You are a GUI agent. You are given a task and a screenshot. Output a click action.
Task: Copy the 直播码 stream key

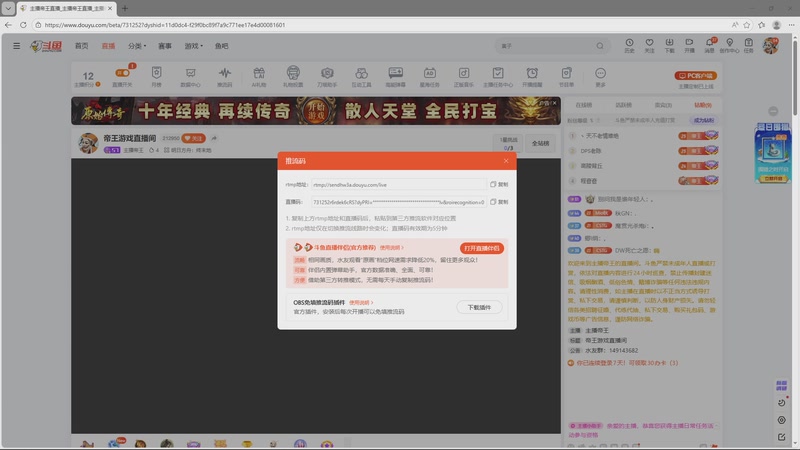[x=499, y=202]
